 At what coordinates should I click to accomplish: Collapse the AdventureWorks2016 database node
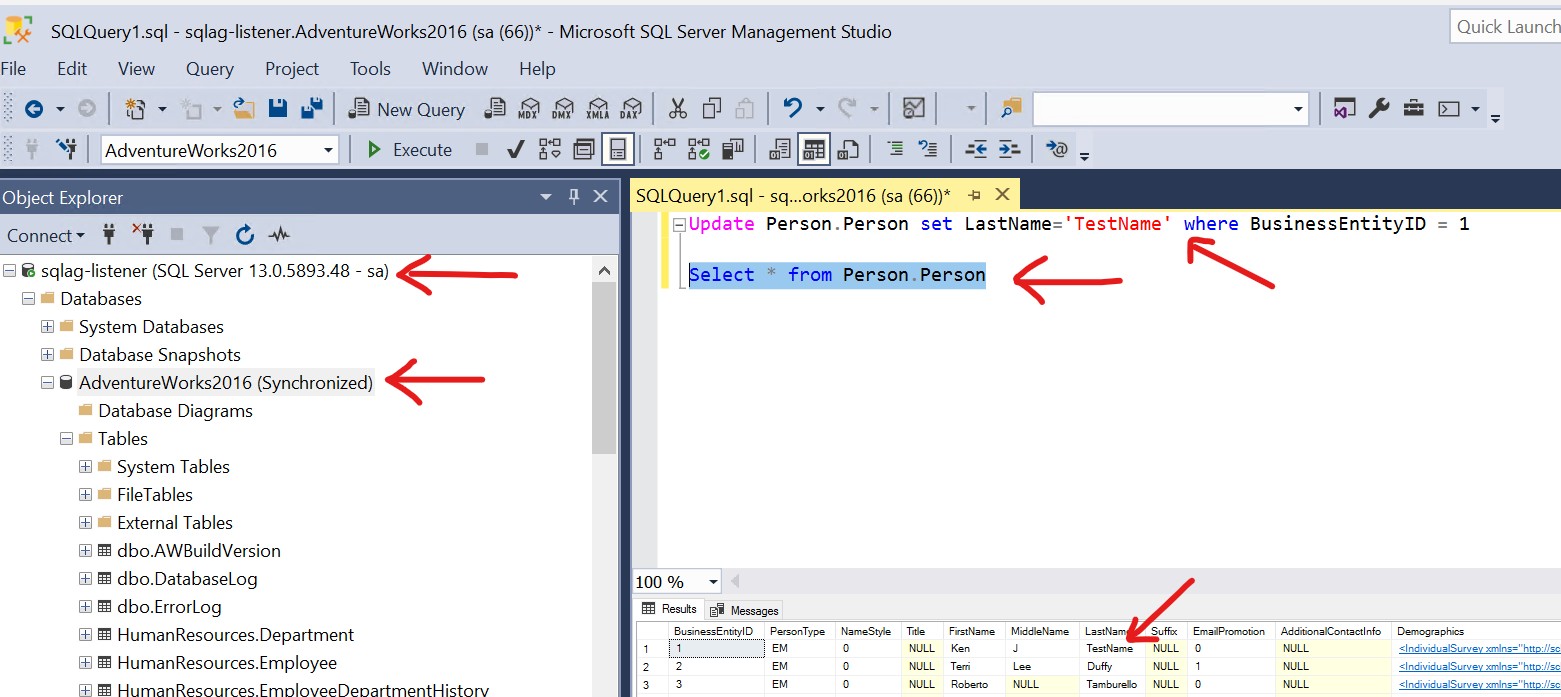click(47, 383)
